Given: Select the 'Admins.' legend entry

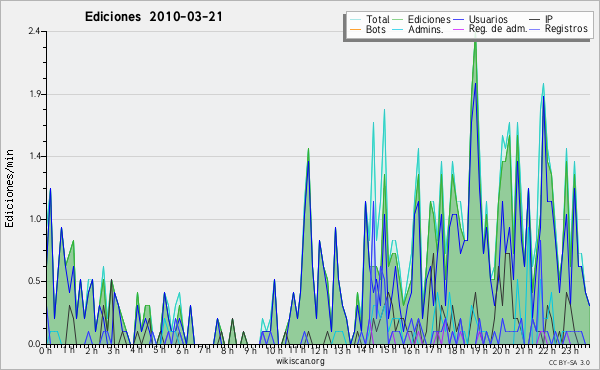Looking at the screenshot, I should pyautogui.click(x=426, y=29).
